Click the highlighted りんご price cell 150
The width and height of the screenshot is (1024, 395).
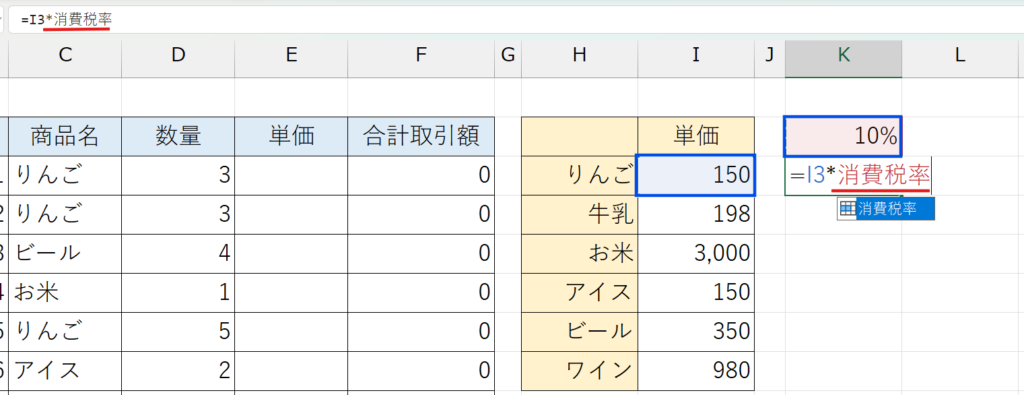click(x=696, y=176)
